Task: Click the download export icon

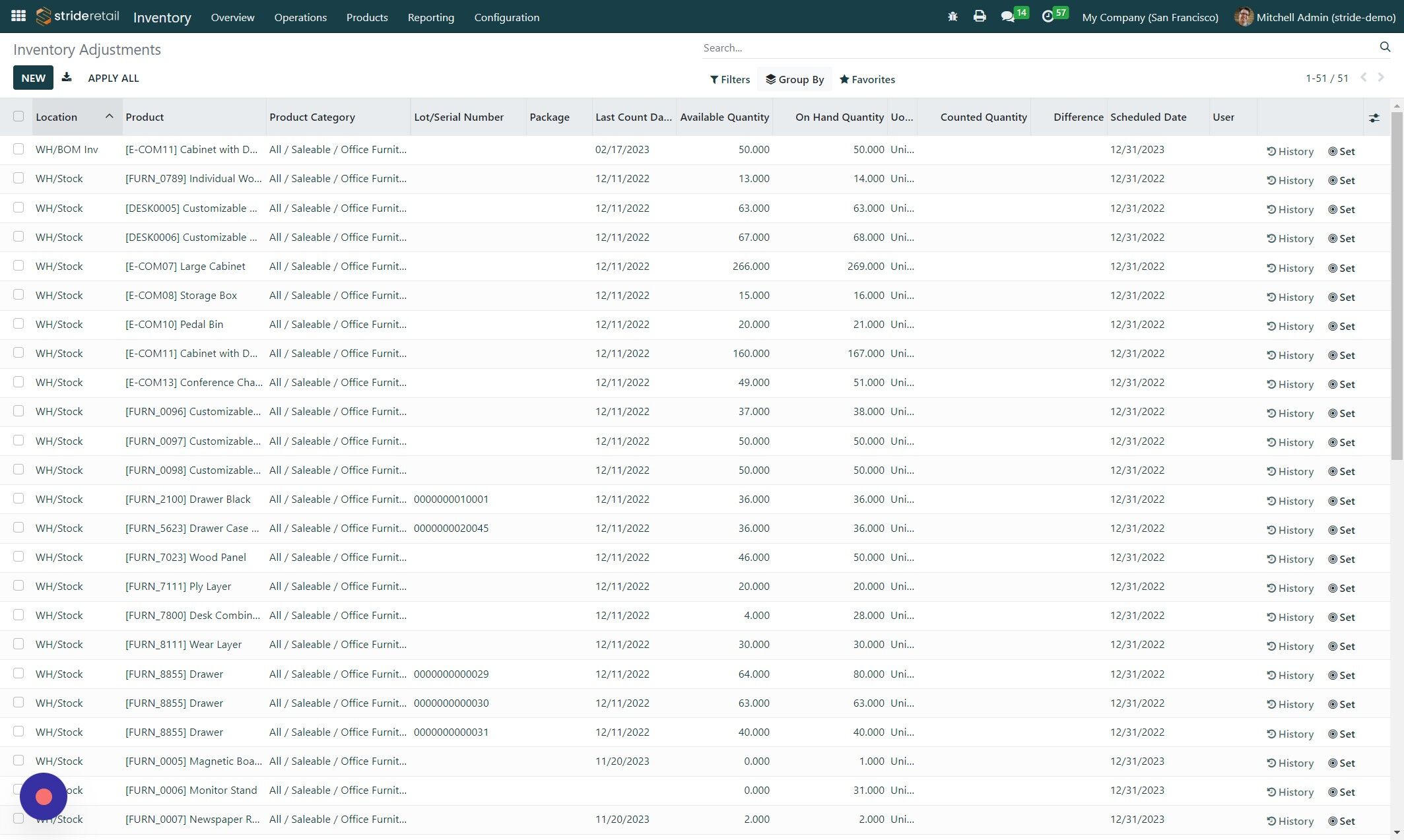Action: 67,78
